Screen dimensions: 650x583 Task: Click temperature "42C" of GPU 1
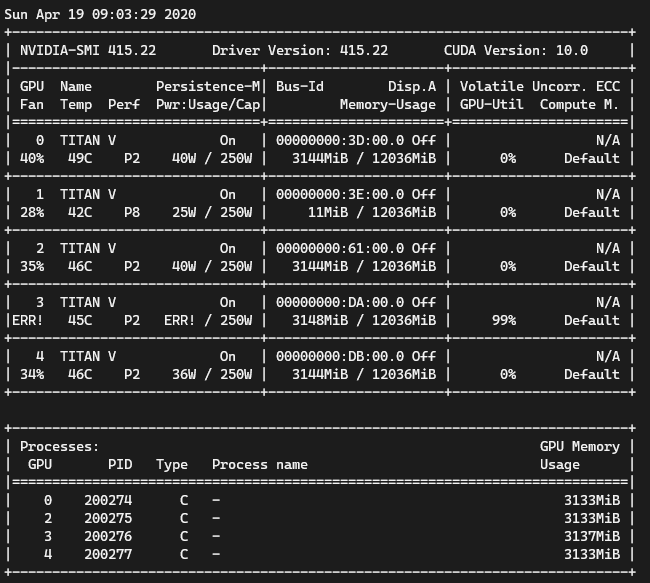click(80, 212)
